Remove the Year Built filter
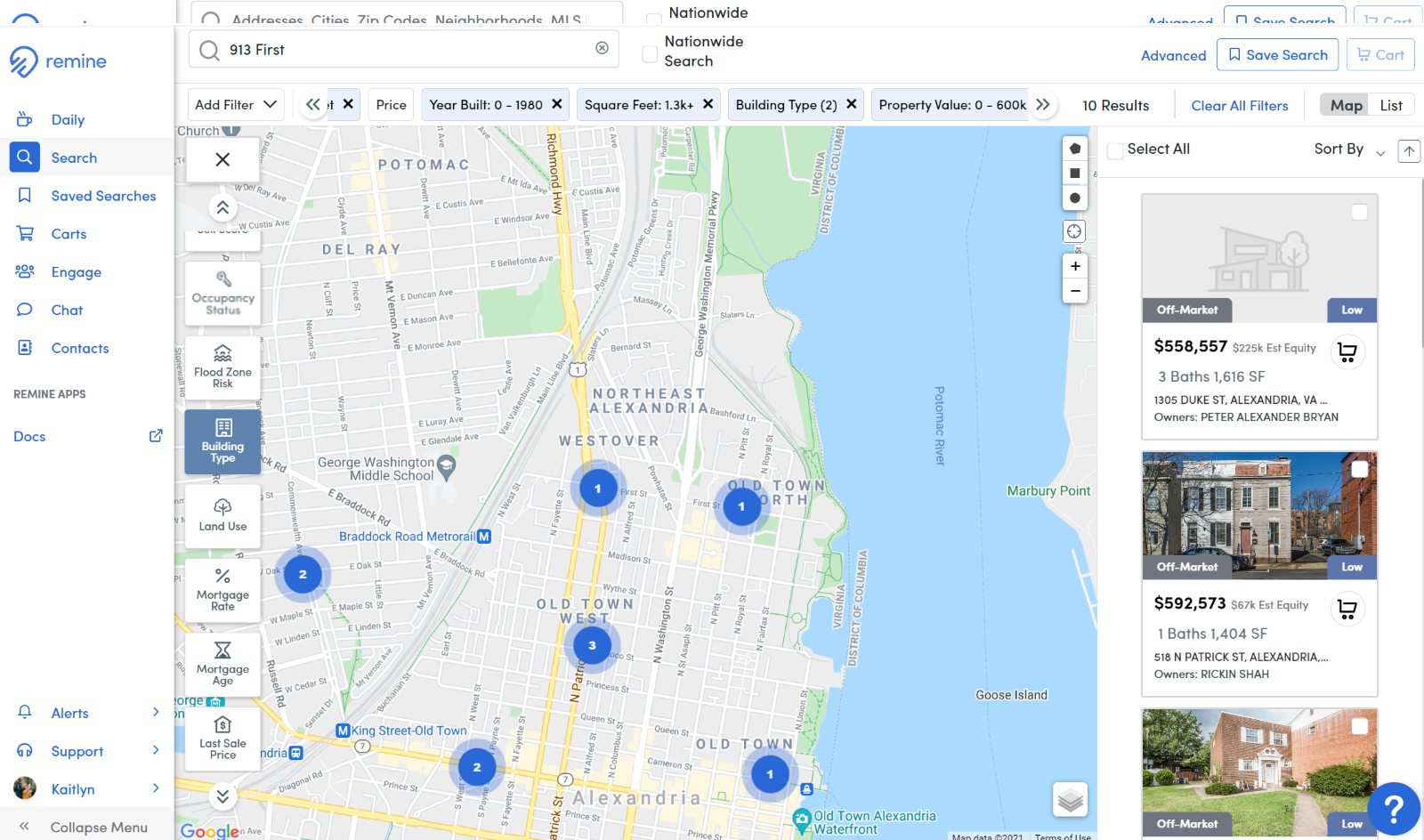The height and width of the screenshot is (840, 1424). (x=557, y=104)
